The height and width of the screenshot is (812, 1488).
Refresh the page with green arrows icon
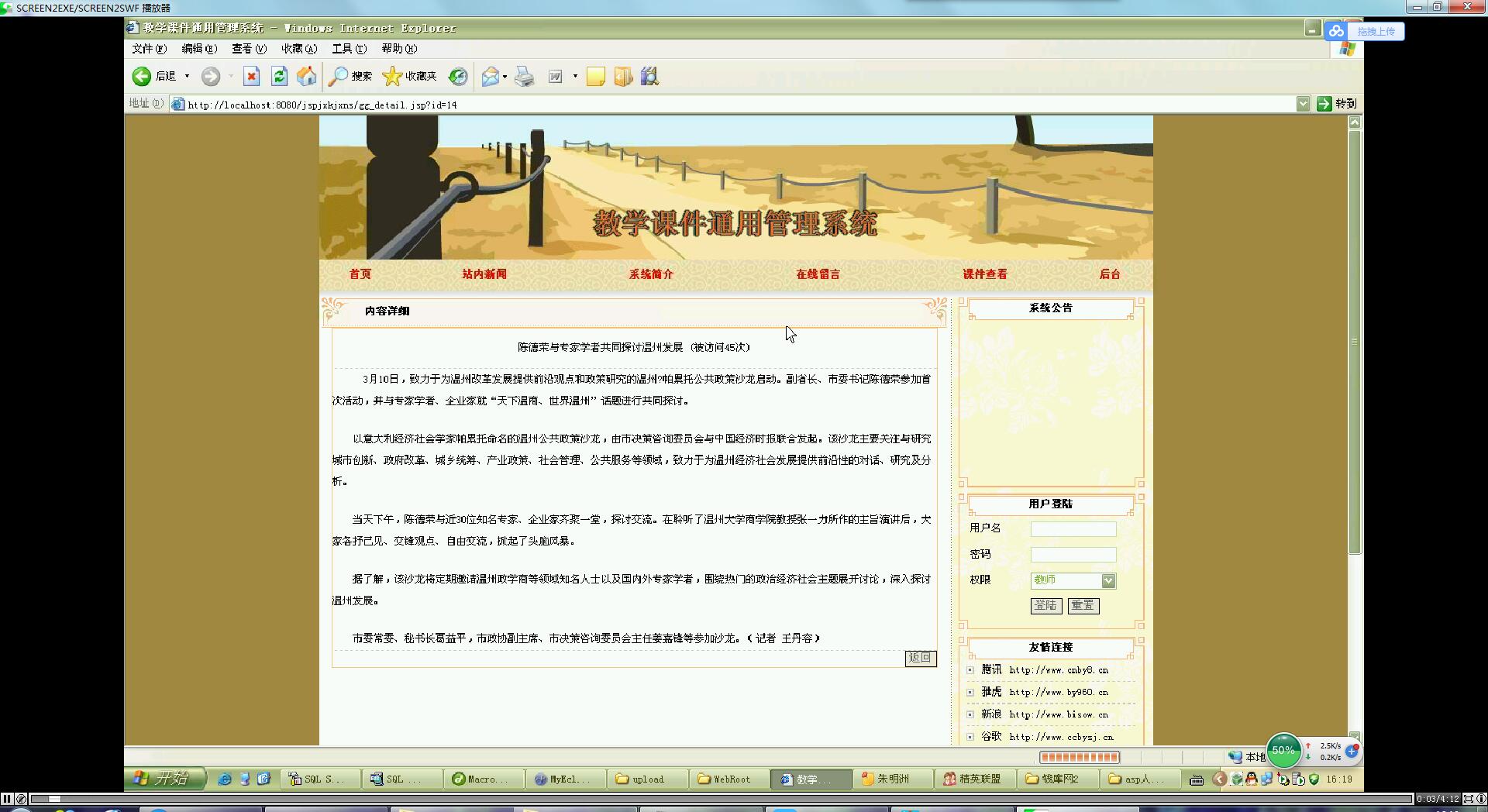pyautogui.click(x=279, y=76)
